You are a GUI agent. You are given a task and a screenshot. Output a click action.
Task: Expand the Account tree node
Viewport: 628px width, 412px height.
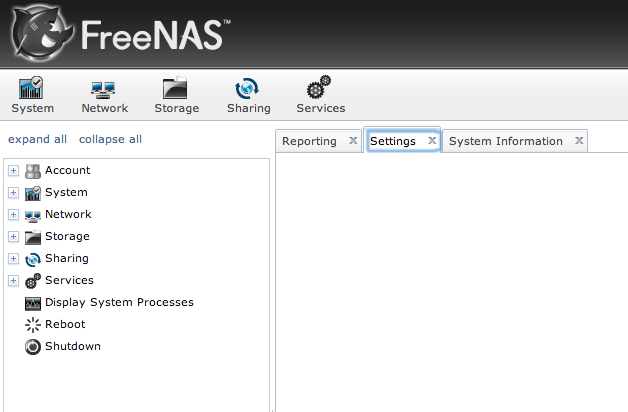13,171
